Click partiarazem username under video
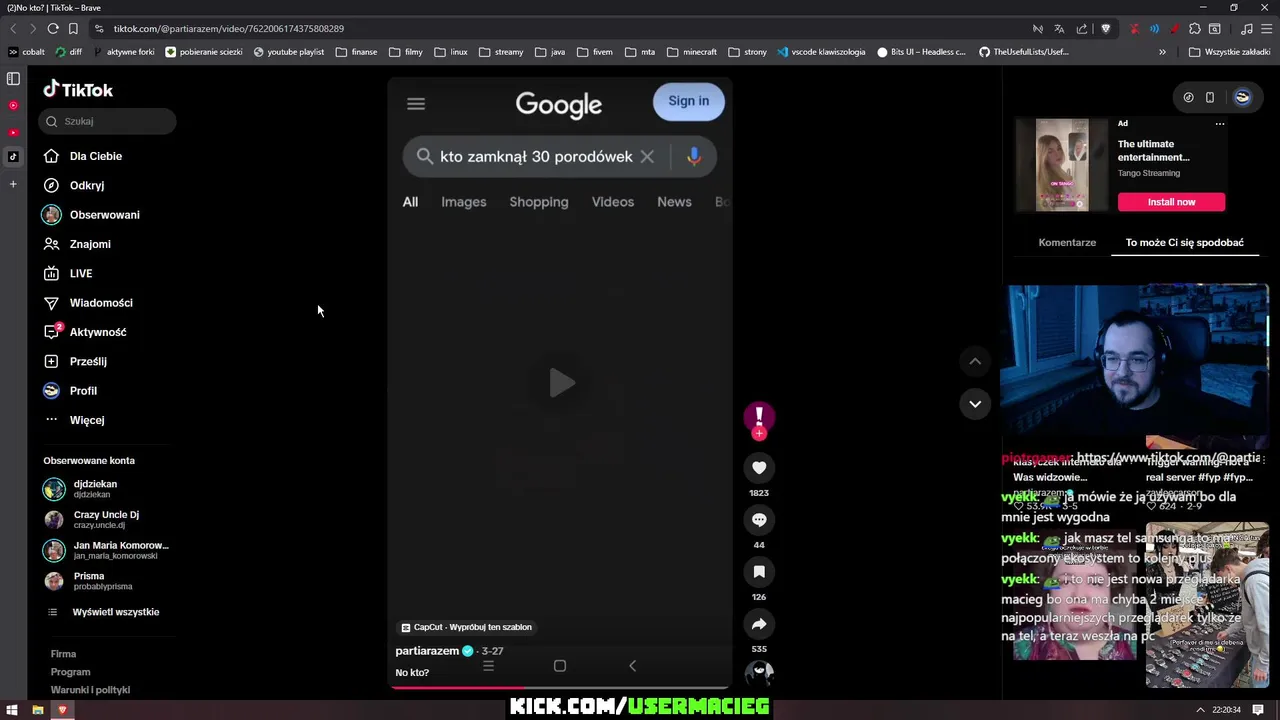1280x720 pixels. [x=427, y=651]
